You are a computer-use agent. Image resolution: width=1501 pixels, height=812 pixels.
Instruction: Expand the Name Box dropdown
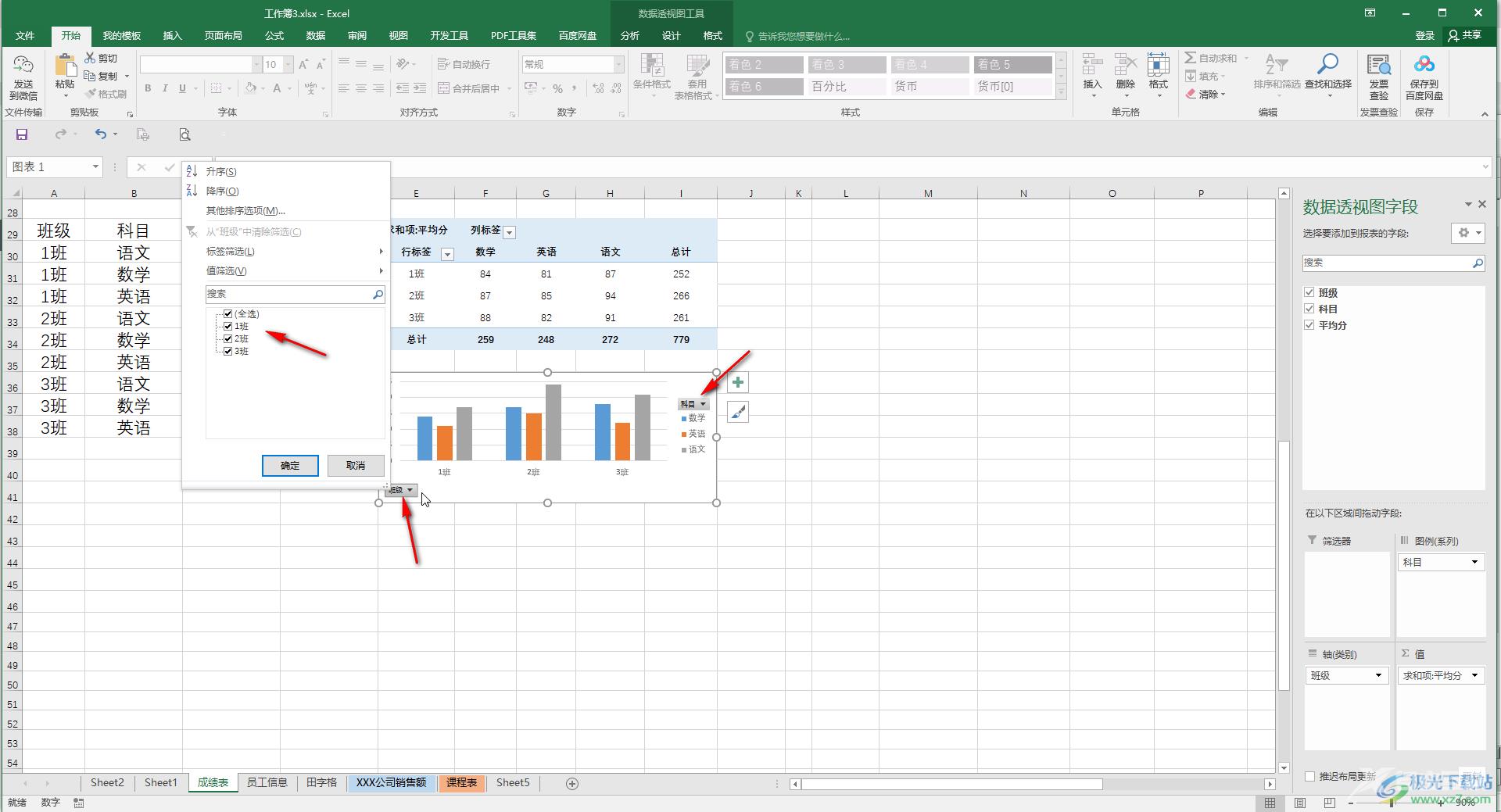95,166
